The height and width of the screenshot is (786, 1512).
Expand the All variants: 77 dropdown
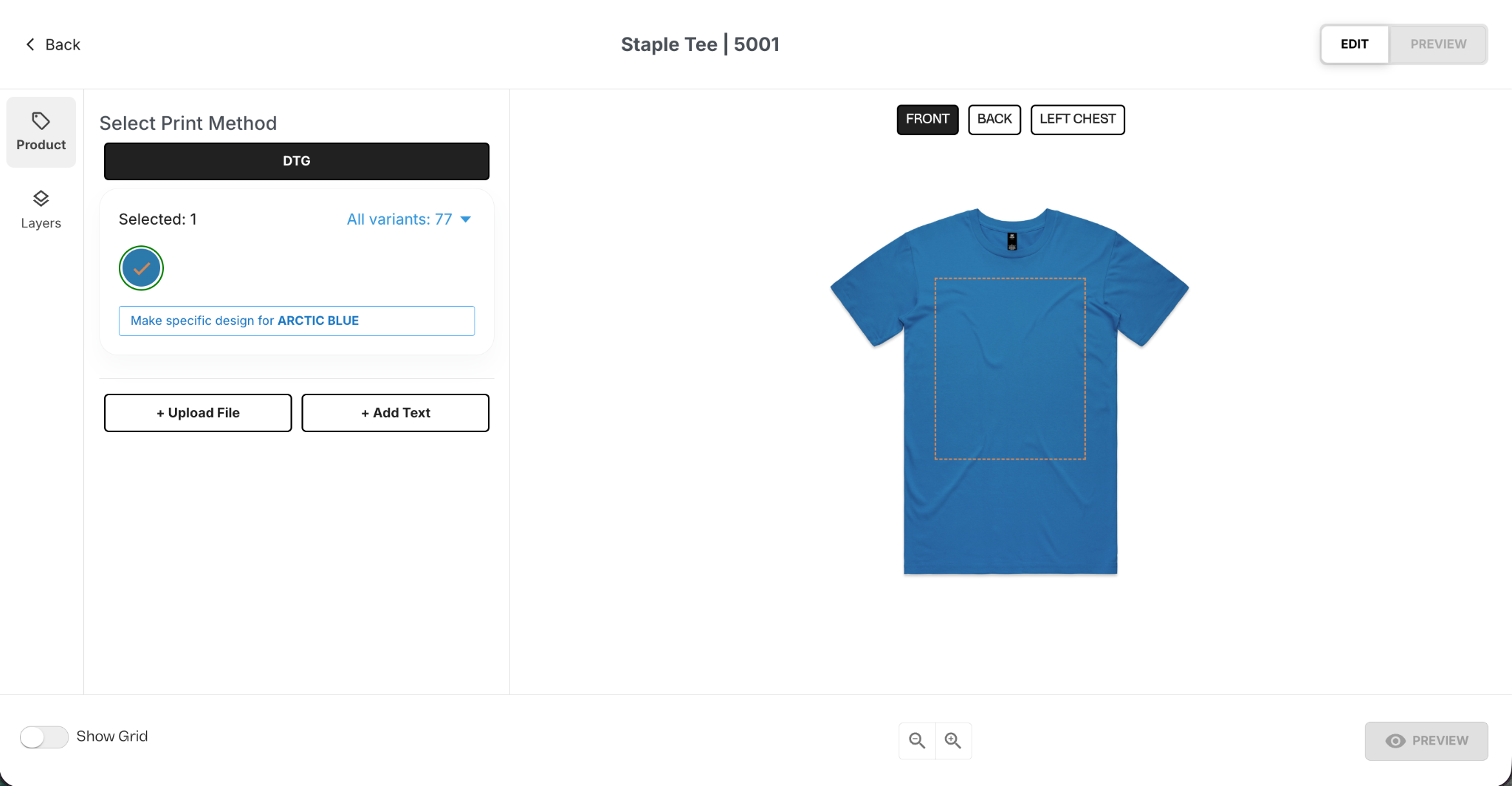(x=408, y=219)
